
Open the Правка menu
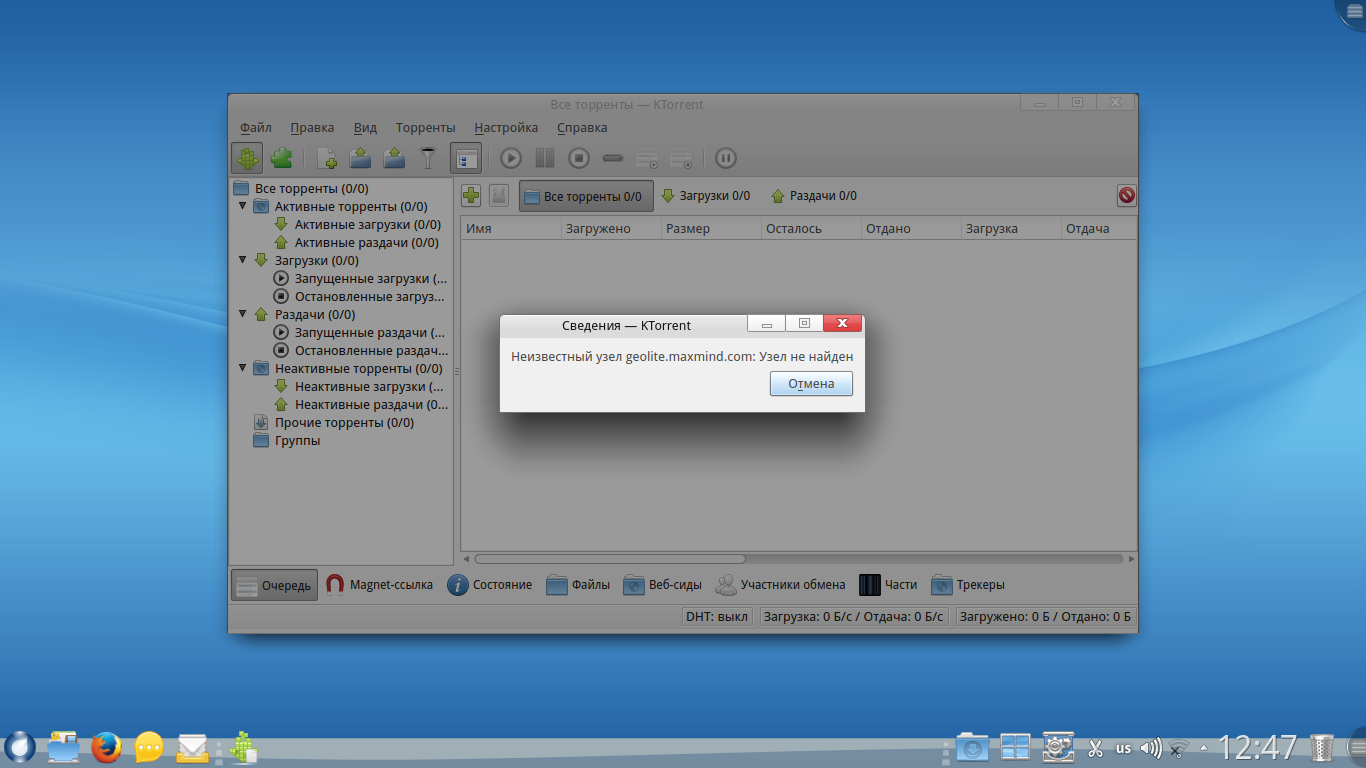312,128
